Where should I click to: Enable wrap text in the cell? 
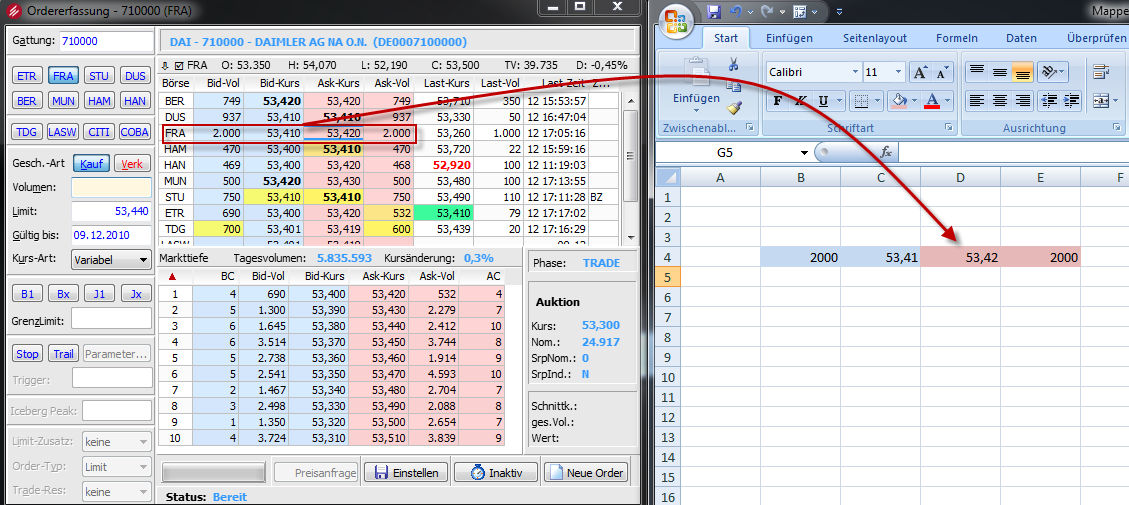(x=1101, y=72)
